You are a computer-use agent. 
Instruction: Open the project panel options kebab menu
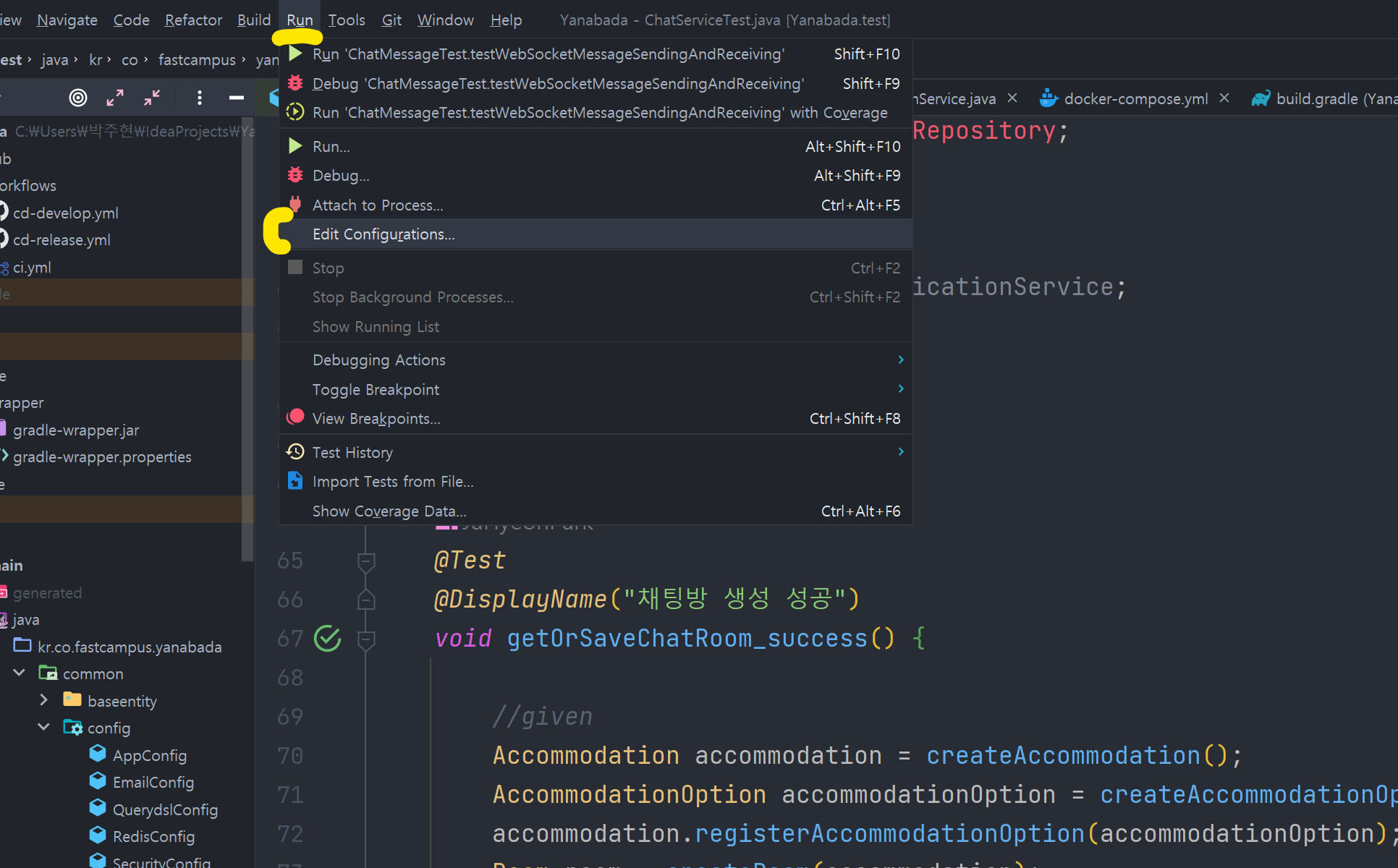point(200,98)
